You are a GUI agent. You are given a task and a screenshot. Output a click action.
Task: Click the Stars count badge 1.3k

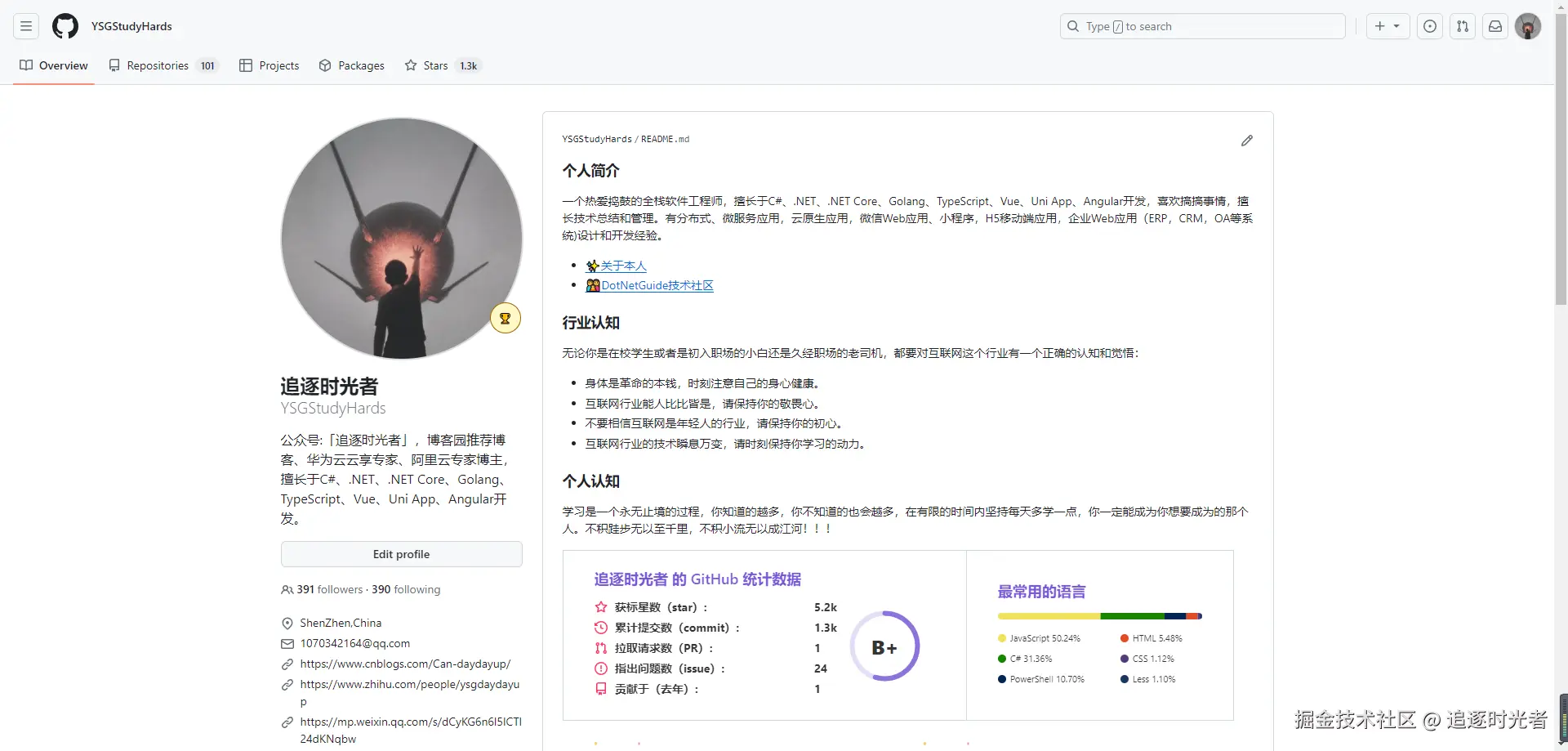click(x=469, y=65)
